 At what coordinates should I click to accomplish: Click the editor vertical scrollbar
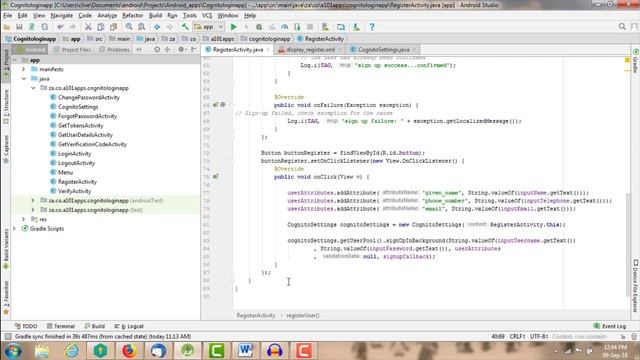627,245
